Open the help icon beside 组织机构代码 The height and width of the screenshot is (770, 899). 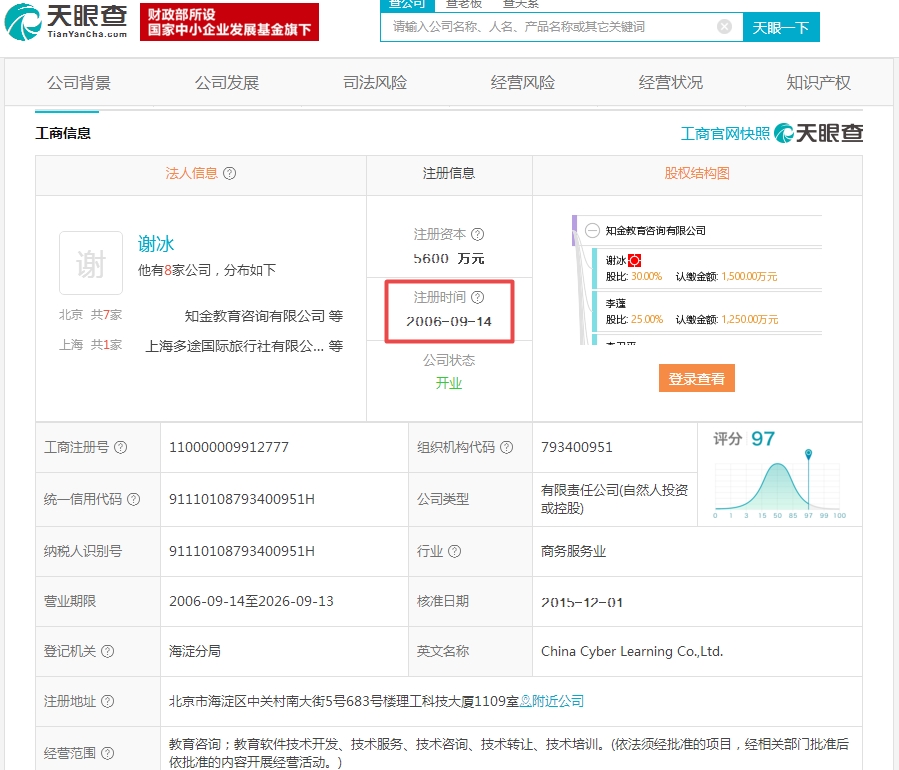(x=507, y=447)
